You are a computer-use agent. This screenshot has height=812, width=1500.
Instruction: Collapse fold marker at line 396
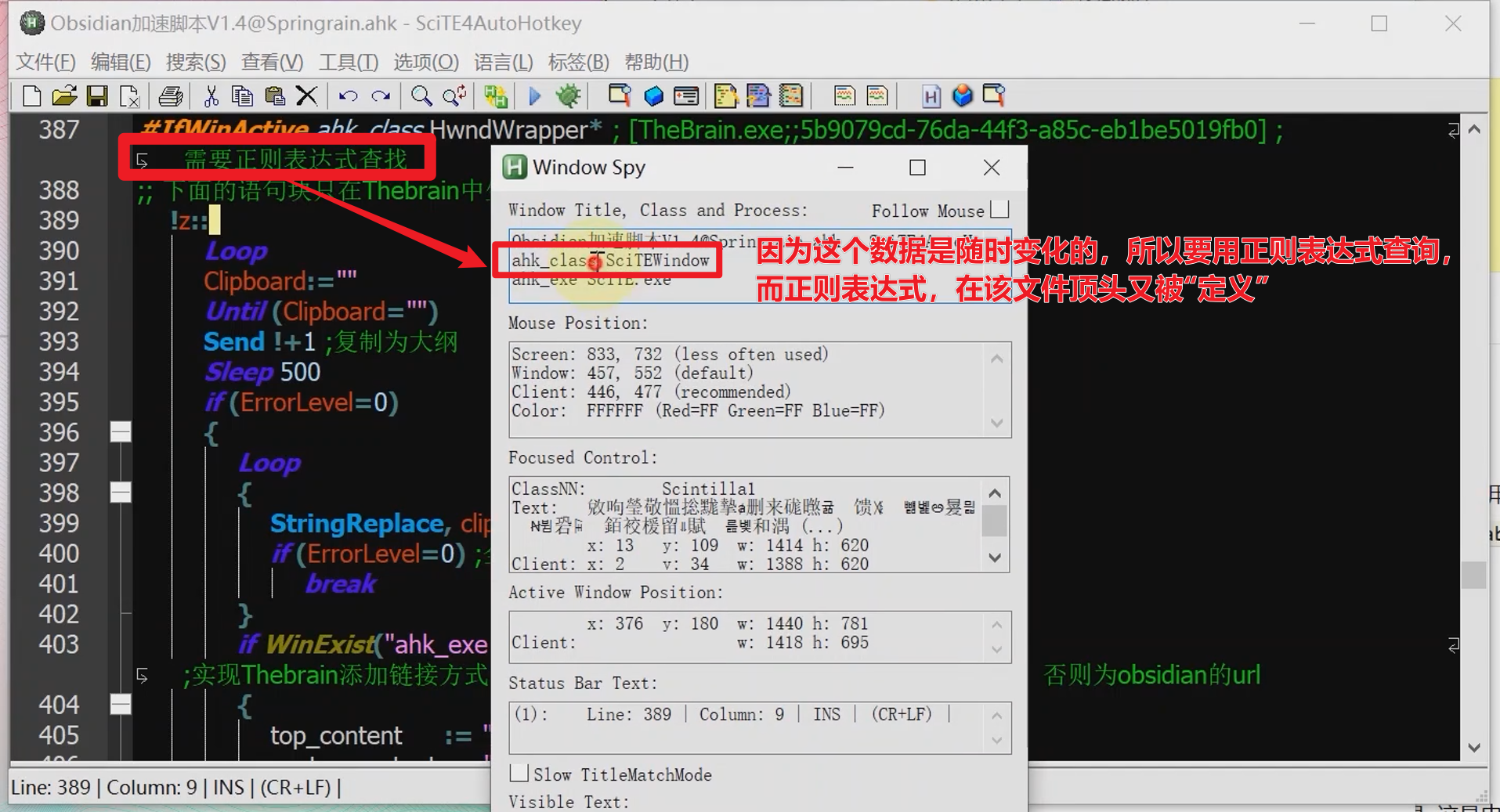point(121,431)
